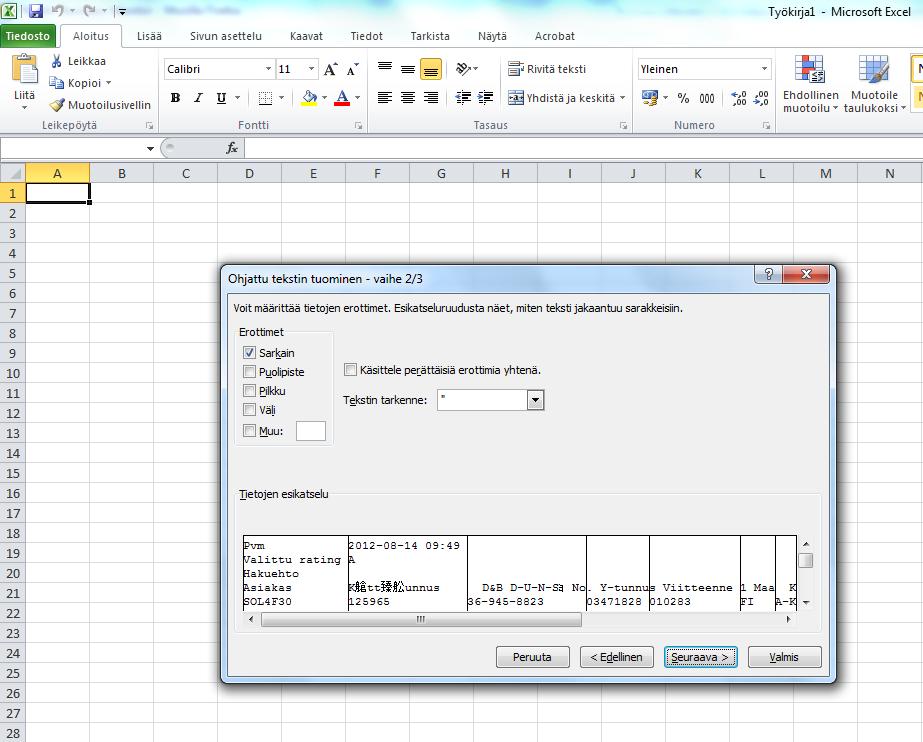Toggle bold formatting
Screen dimensions: 923x742
tap(175, 98)
